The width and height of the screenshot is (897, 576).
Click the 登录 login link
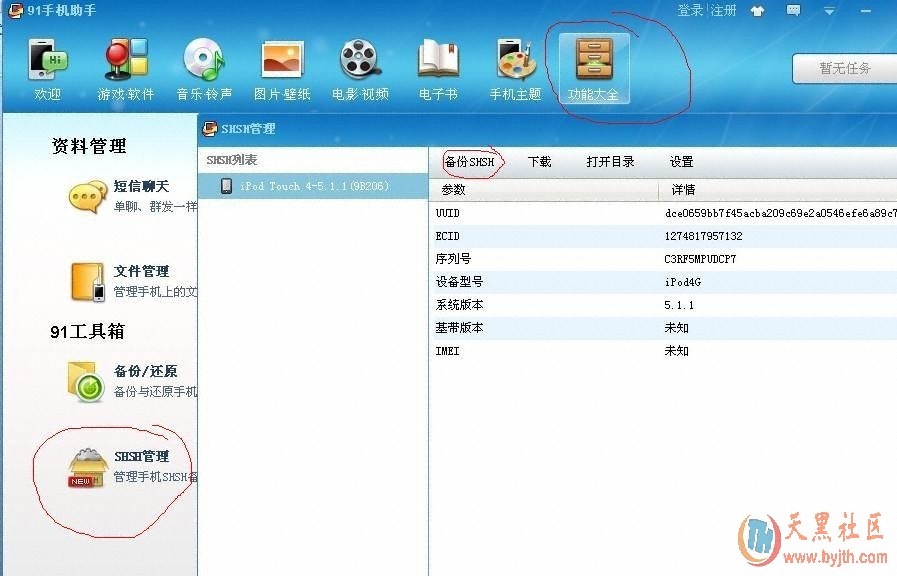(x=690, y=11)
